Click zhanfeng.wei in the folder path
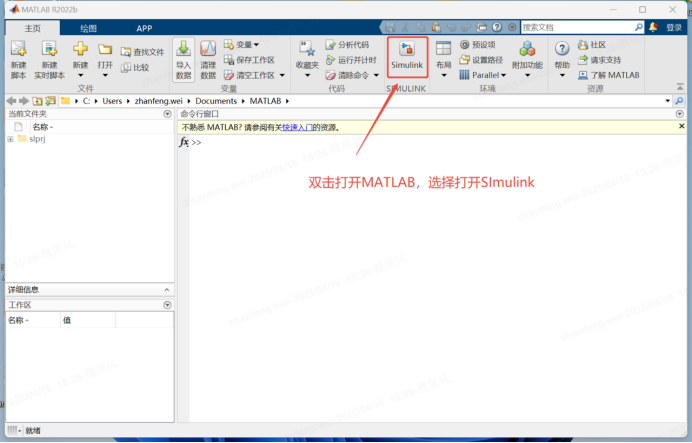The width and height of the screenshot is (692, 443). [158, 101]
